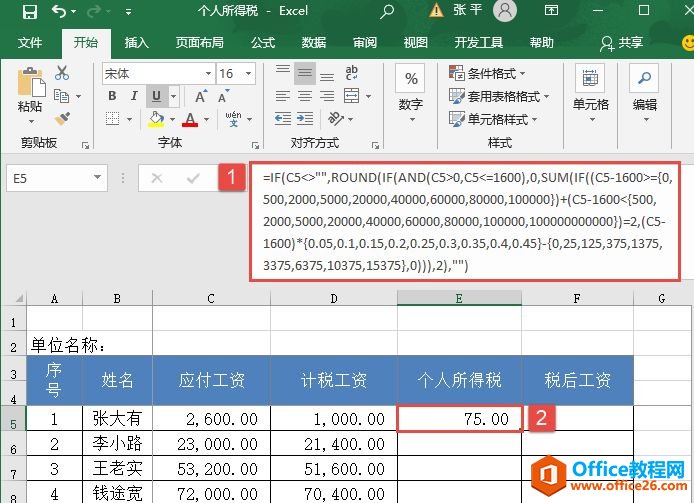The width and height of the screenshot is (694, 503).
Task: Click the 粘贴 paste icon
Action: 31,82
